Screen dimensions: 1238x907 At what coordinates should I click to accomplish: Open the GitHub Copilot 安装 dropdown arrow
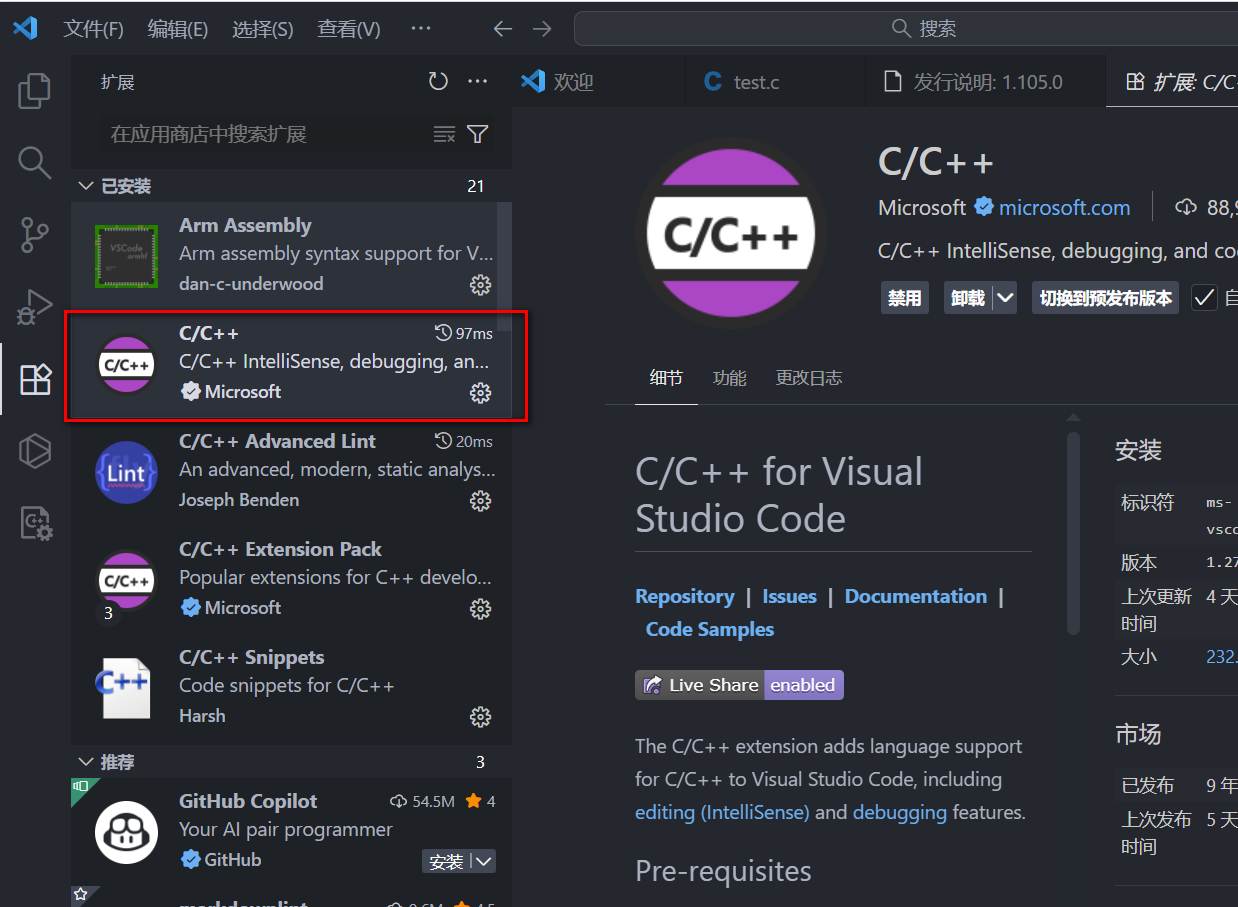[484, 862]
